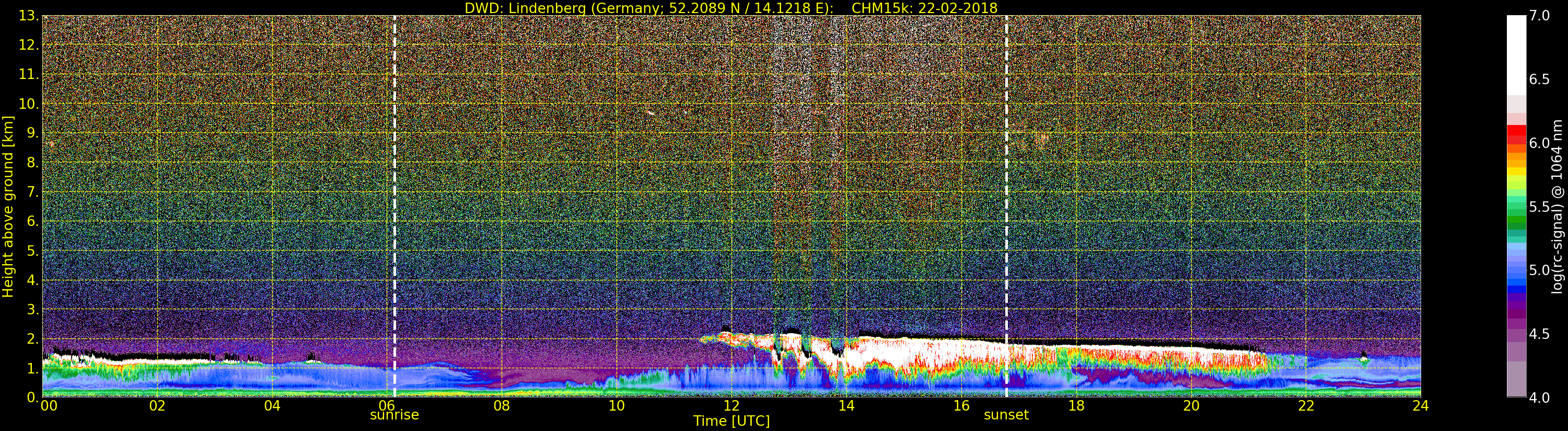The image size is (1568, 431).
Task: Click the 08 hour tick on the time axis
Action: [x=502, y=406]
